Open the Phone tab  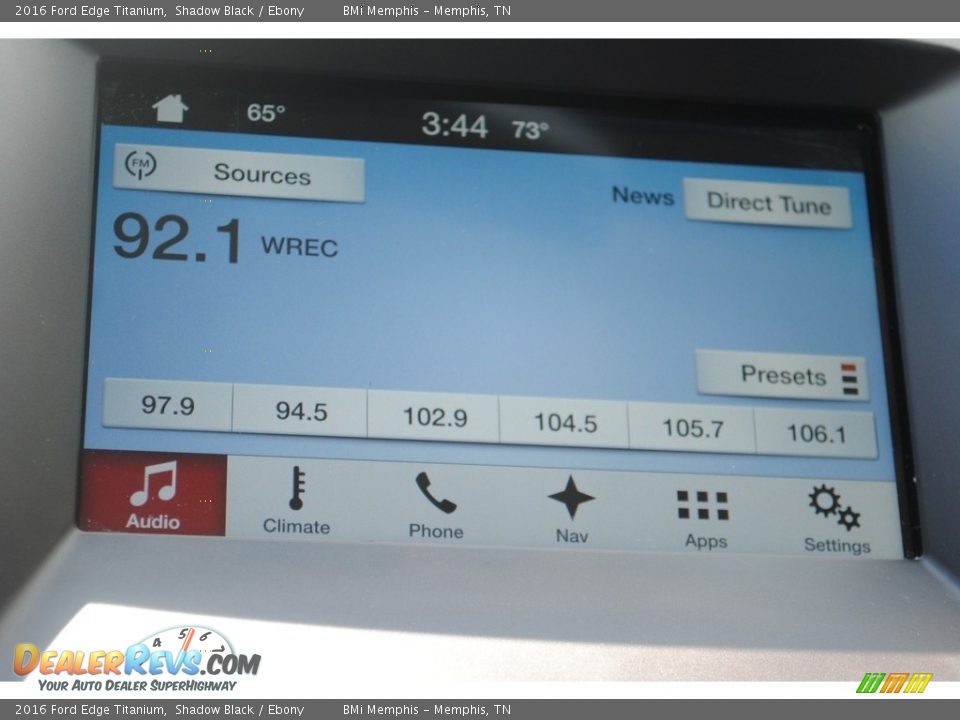[x=435, y=506]
